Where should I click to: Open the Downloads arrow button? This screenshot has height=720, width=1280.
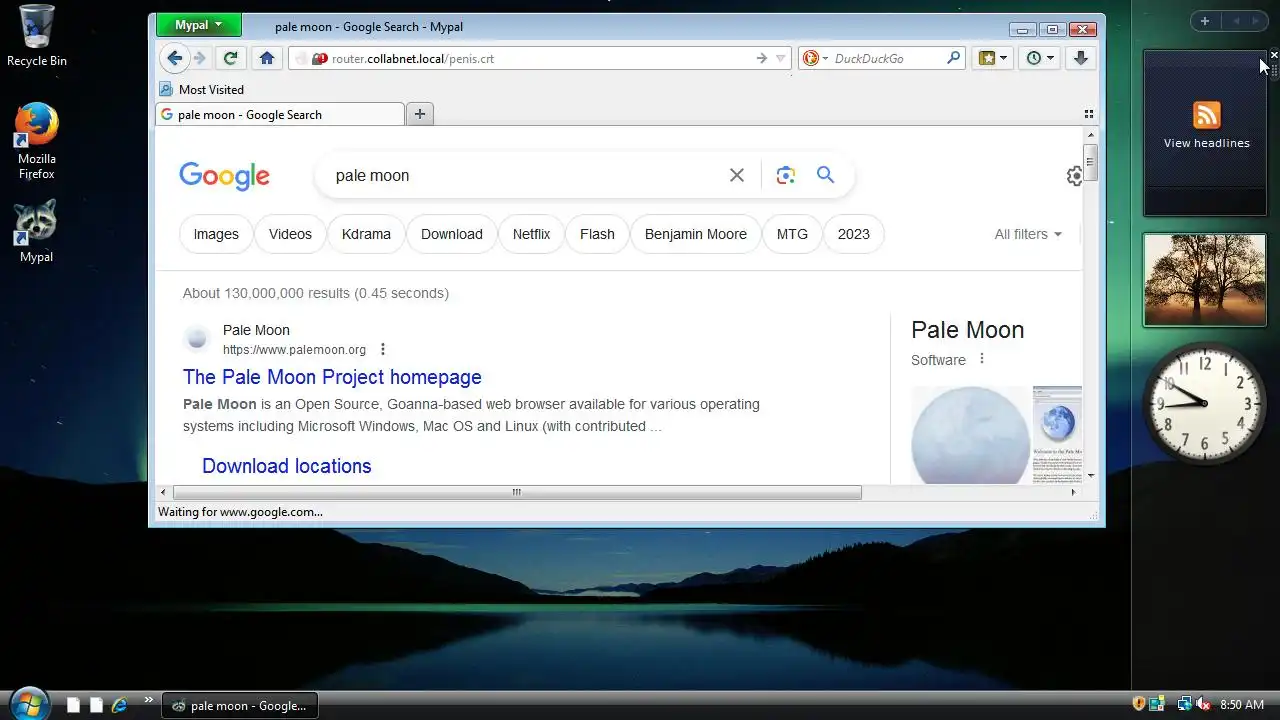coord(1080,58)
